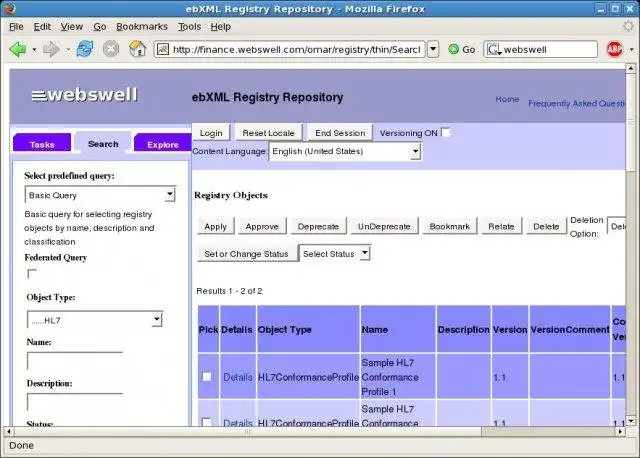
Task: Click the Bookmark button
Action: coord(449,227)
